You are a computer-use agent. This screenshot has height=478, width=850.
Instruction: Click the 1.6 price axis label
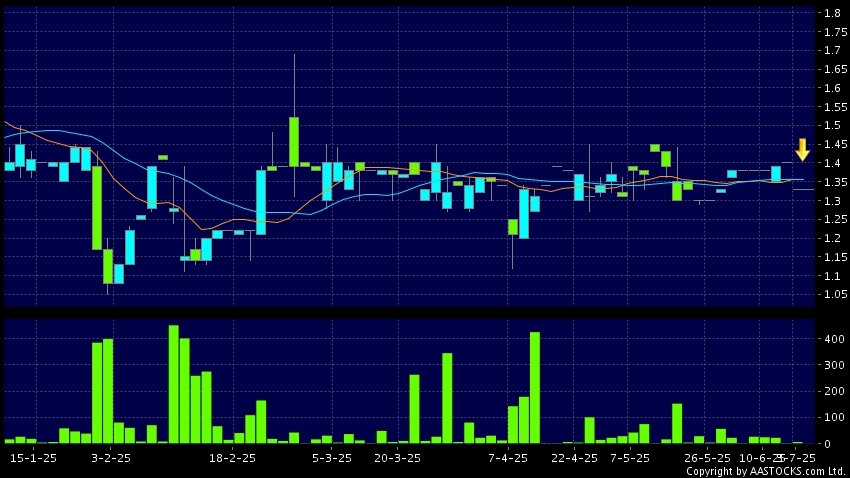pyautogui.click(x=833, y=88)
